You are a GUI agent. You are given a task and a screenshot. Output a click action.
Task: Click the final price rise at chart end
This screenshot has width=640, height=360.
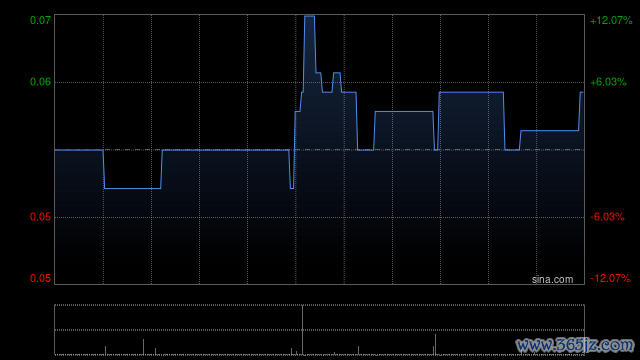click(x=580, y=111)
